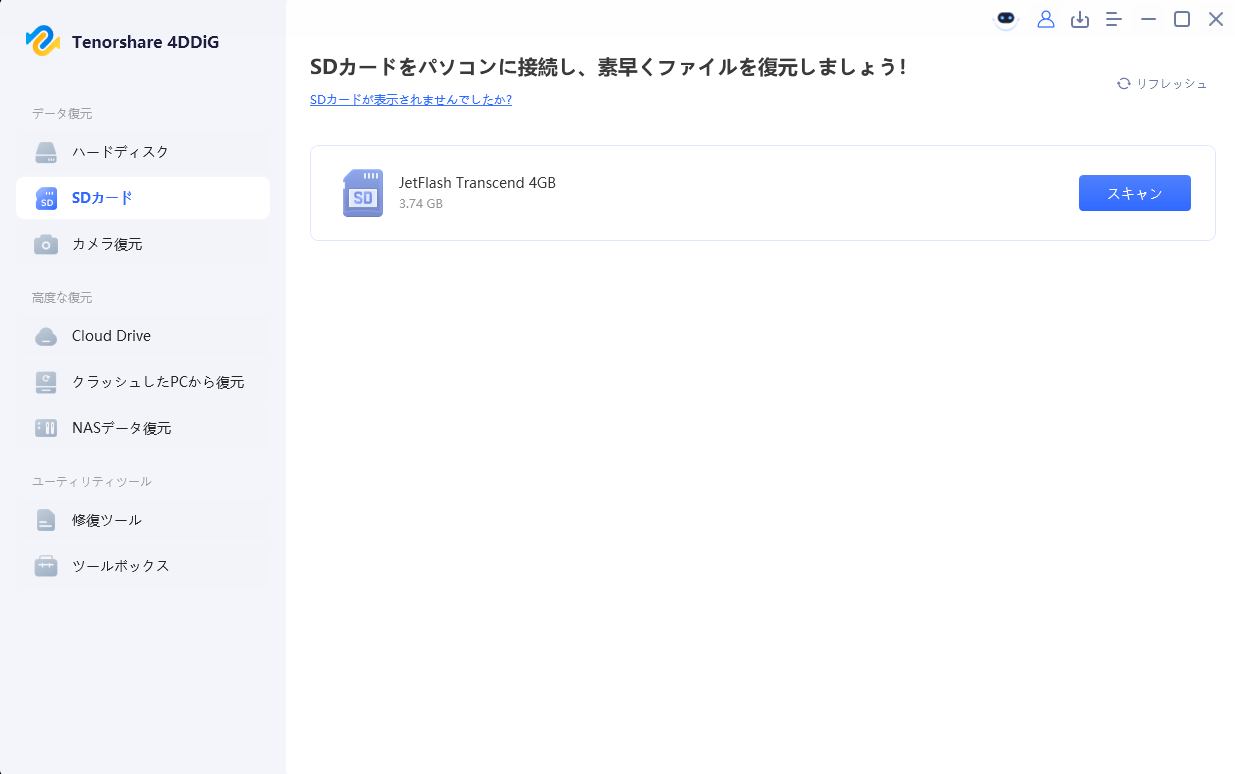Click the crashed PC recovery icon
The image size is (1235, 774).
[46, 382]
